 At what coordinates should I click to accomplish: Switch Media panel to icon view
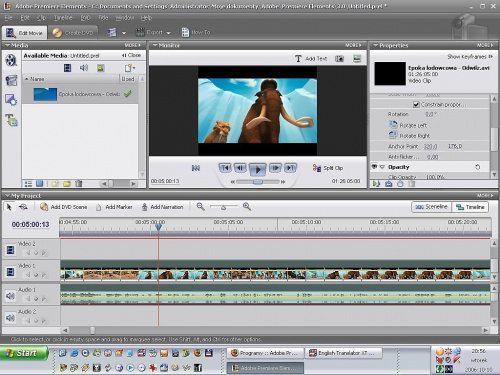coord(40,184)
